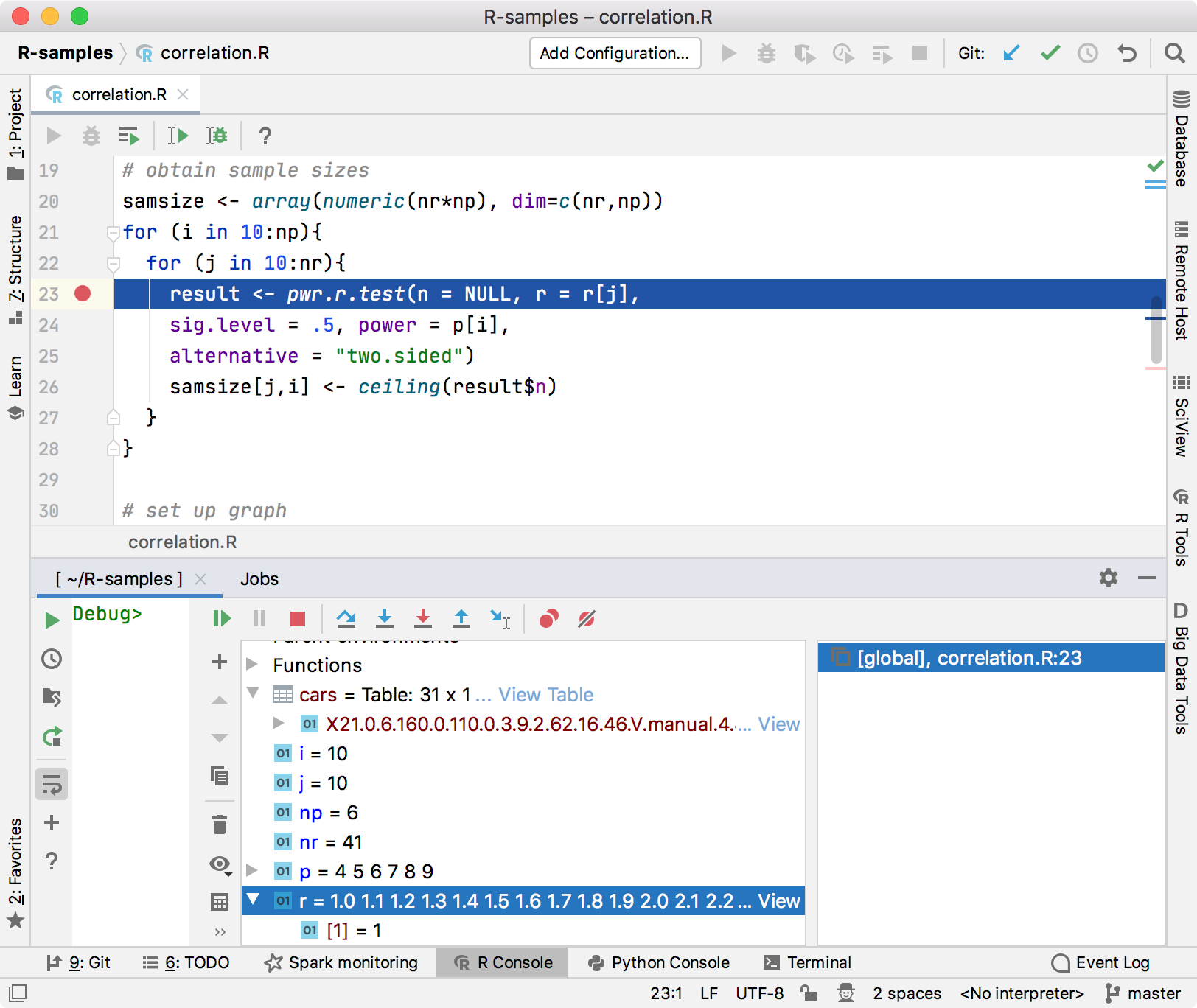
Task: Remove the breakpoint on line 23
Action: [83, 293]
